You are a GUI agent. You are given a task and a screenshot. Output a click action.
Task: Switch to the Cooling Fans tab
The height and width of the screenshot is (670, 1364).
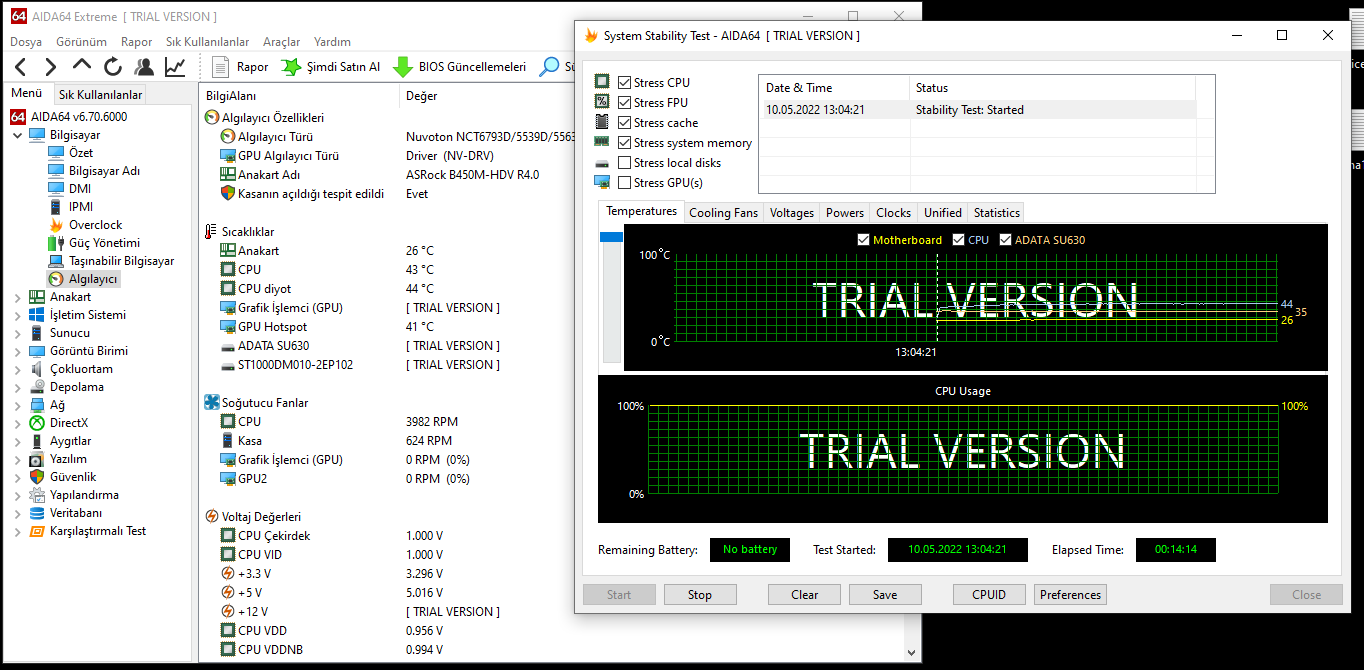(x=724, y=212)
